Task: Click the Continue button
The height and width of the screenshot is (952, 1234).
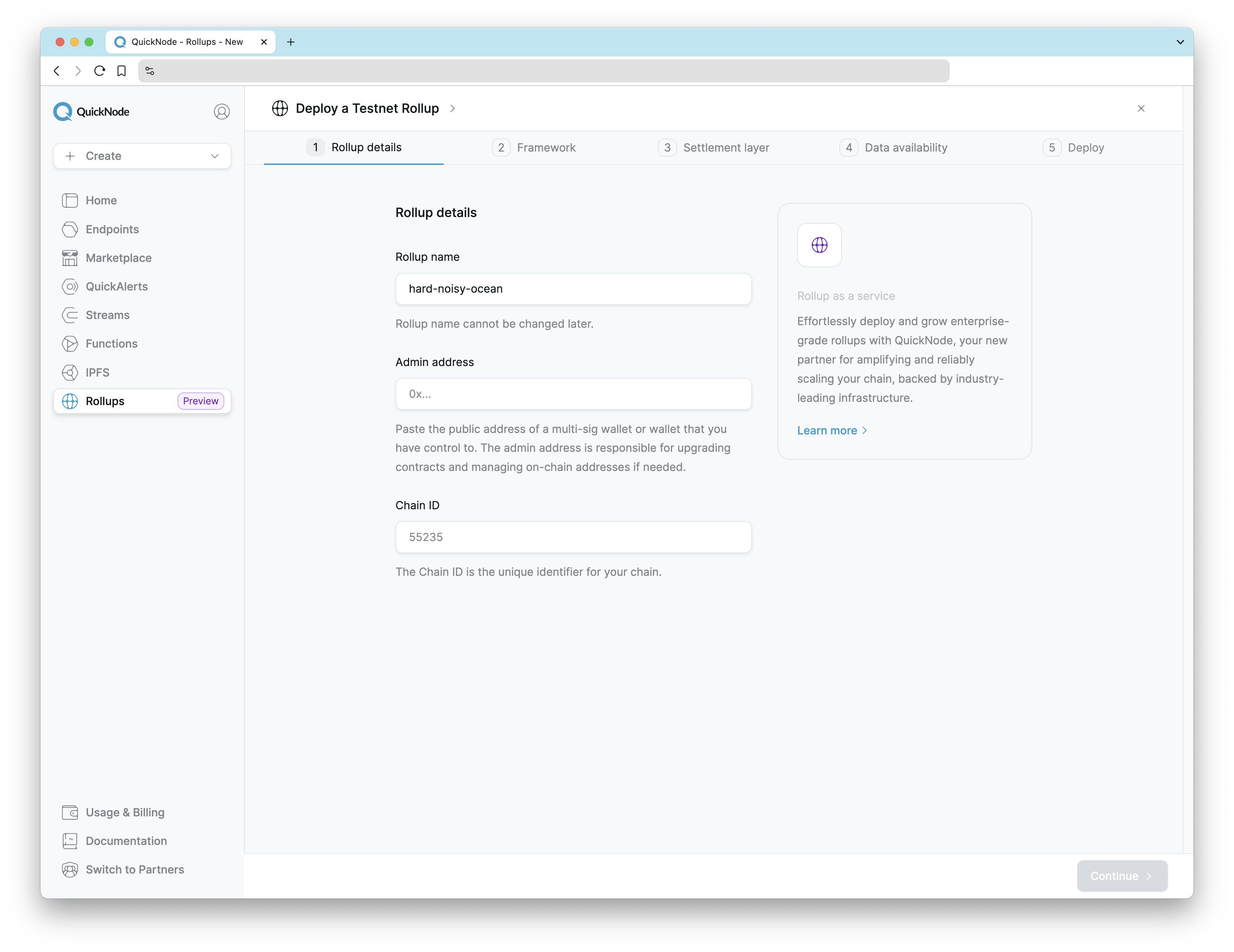Action: pos(1122,876)
